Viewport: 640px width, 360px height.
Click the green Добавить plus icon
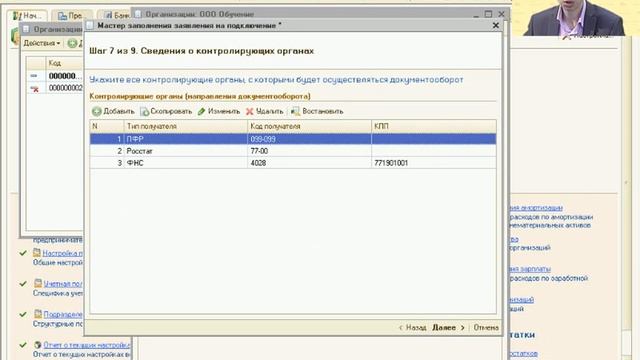point(97,111)
